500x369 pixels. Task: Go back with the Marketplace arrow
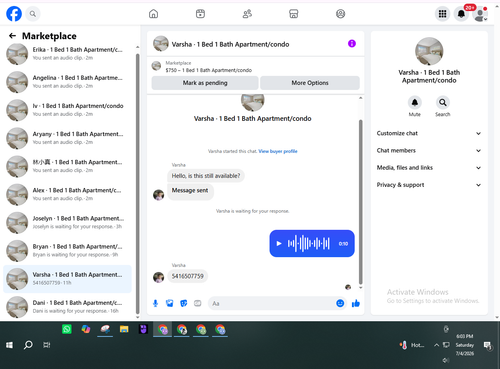(12, 36)
